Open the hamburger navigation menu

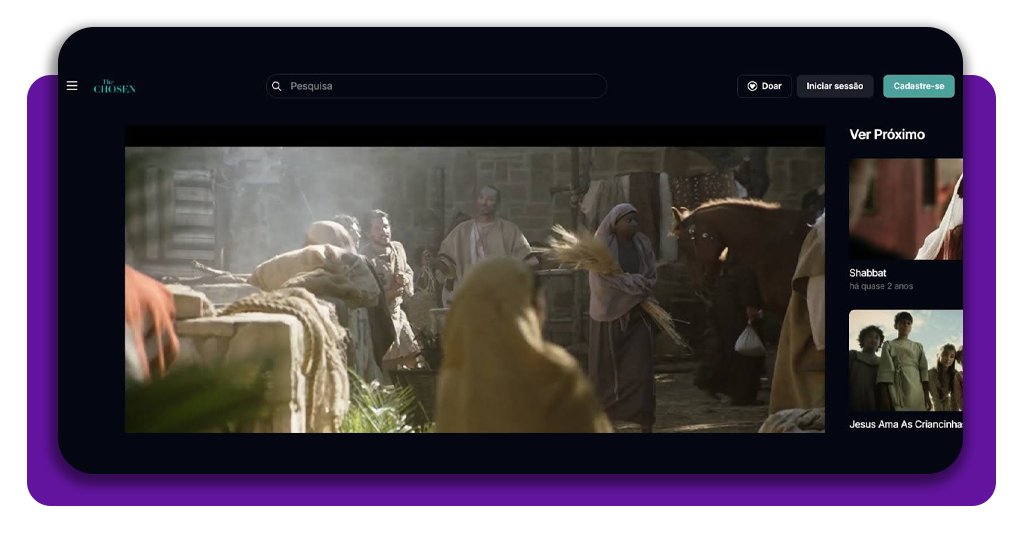pos(72,86)
